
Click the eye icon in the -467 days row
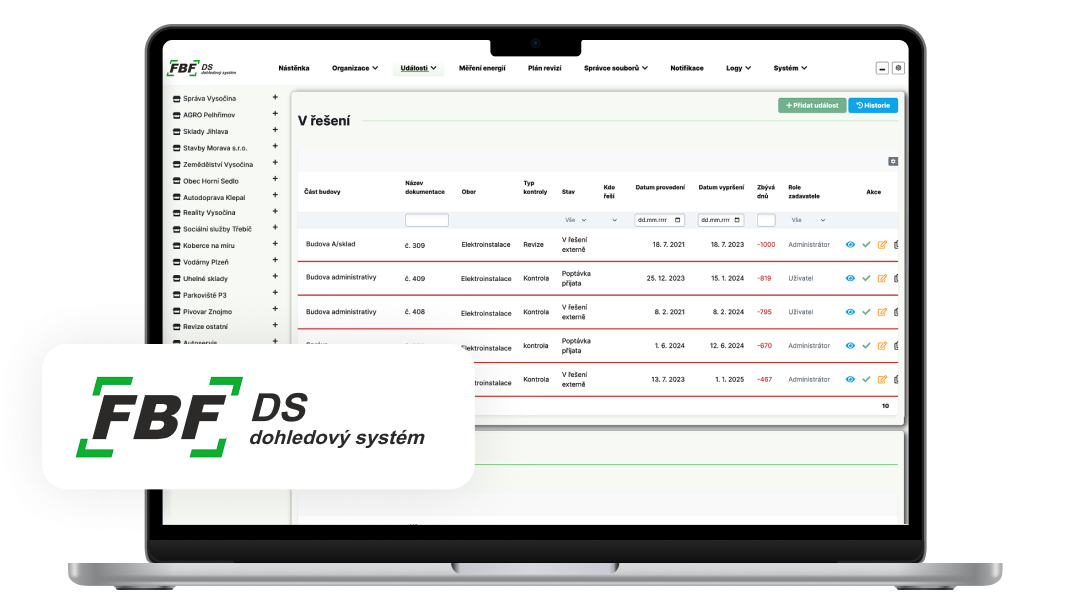coord(850,379)
